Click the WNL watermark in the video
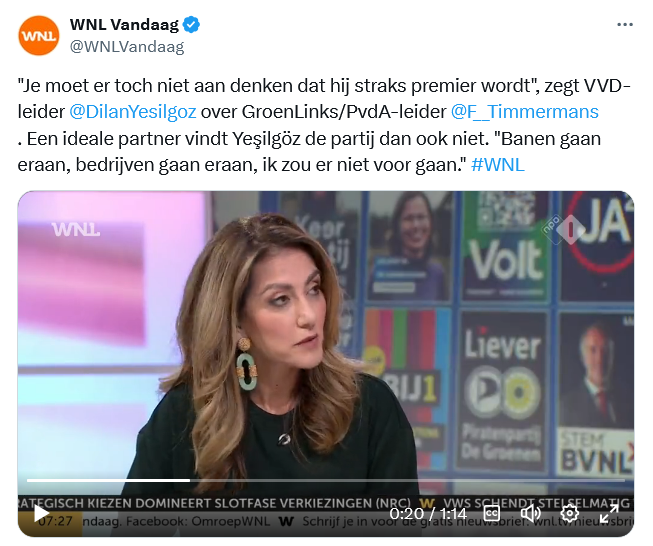 point(76,229)
